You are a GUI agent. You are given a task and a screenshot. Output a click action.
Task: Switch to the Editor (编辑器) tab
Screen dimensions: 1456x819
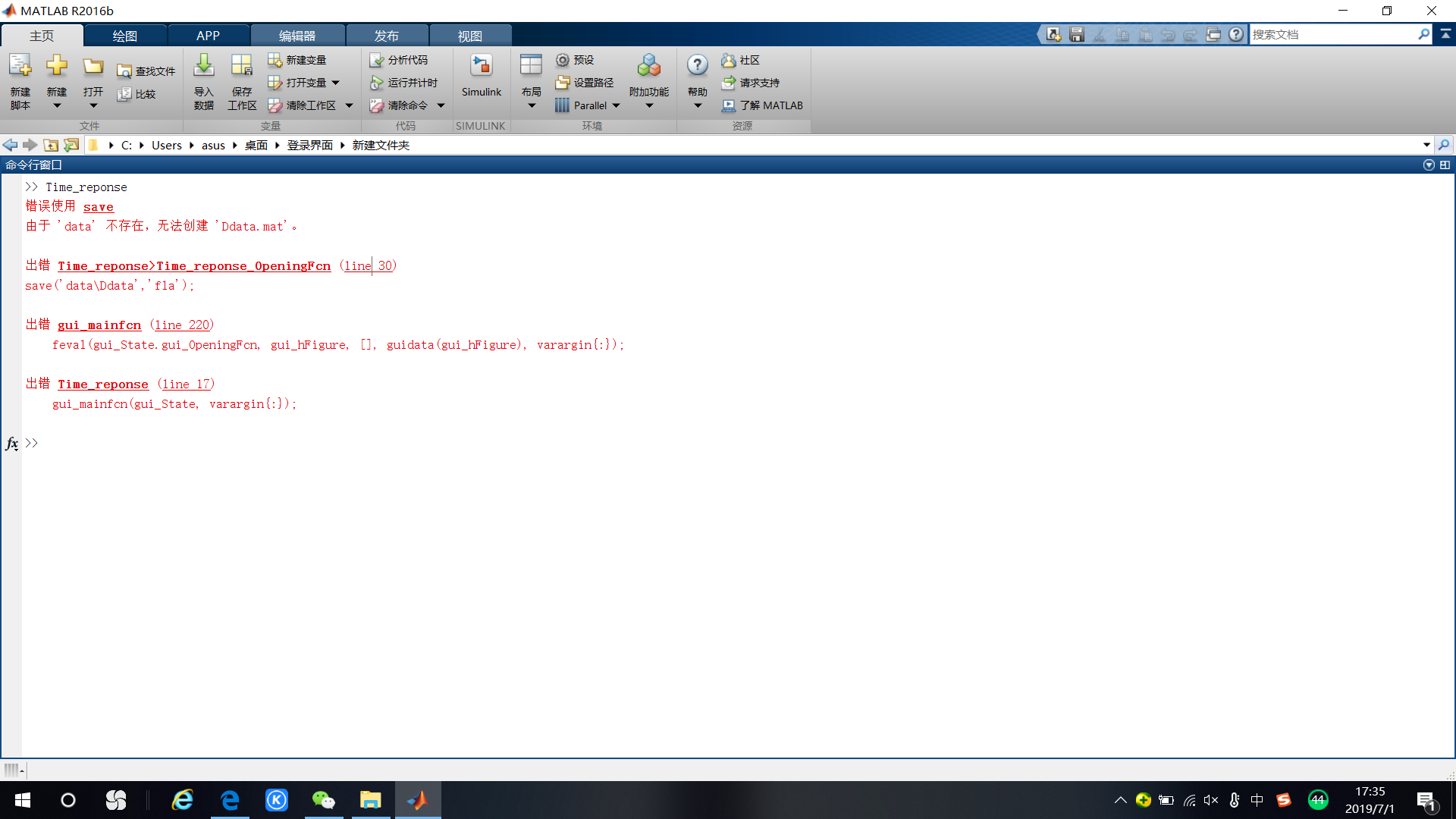tap(297, 36)
